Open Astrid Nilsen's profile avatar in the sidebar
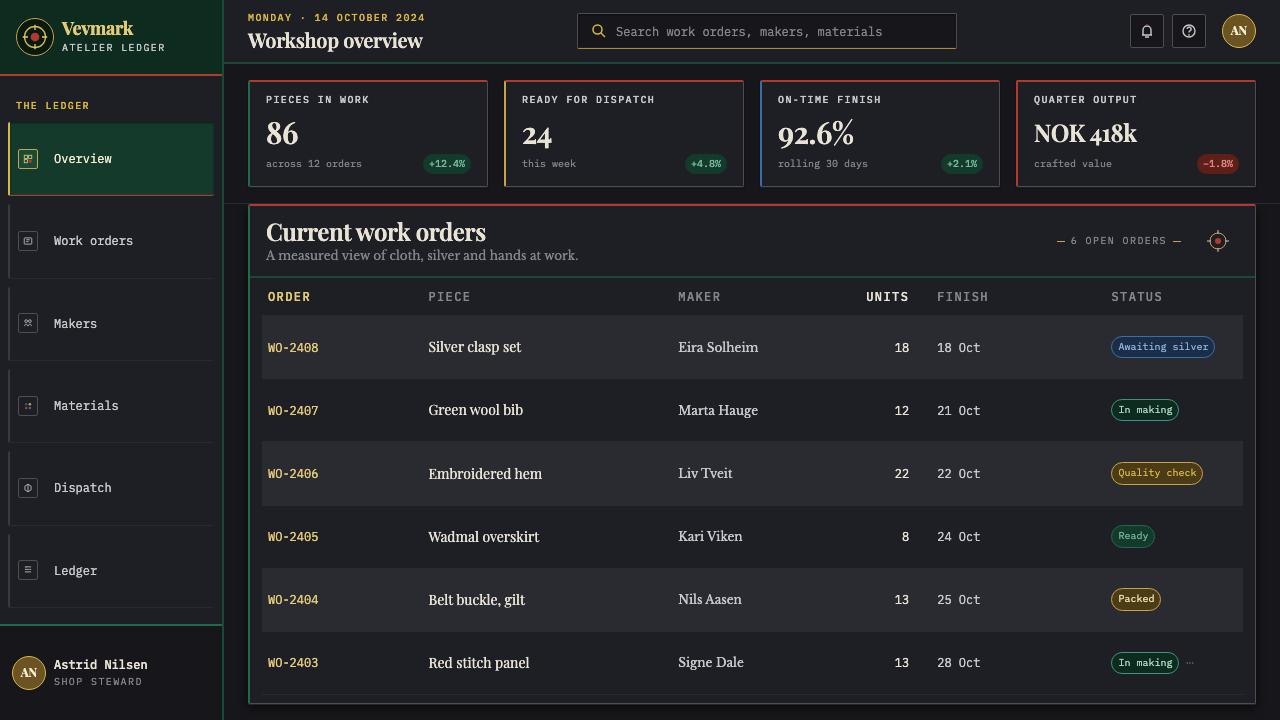The height and width of the screenshot is (720, 1280). [x=29, y=673]
